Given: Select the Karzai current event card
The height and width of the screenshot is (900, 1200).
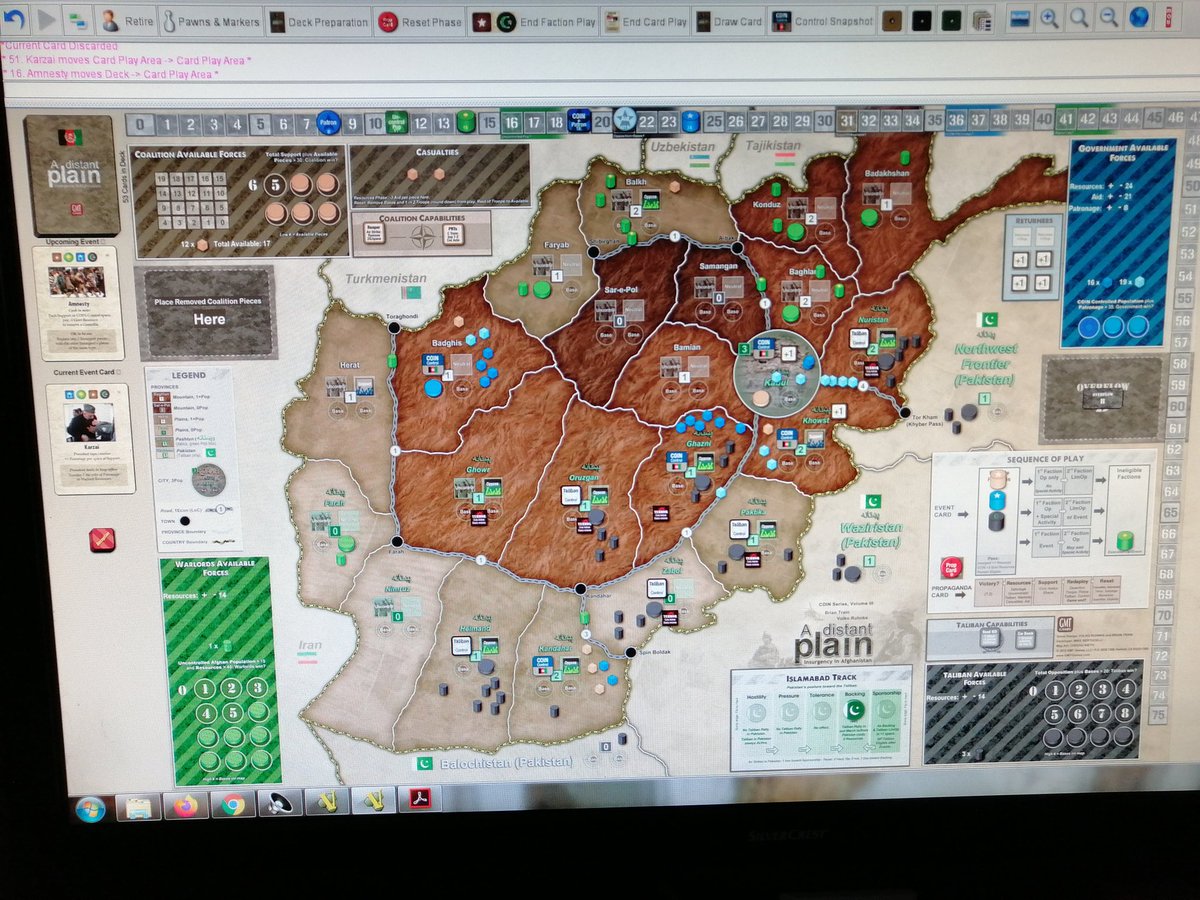Looking at the screenshot, I should (x=90, y=438).
